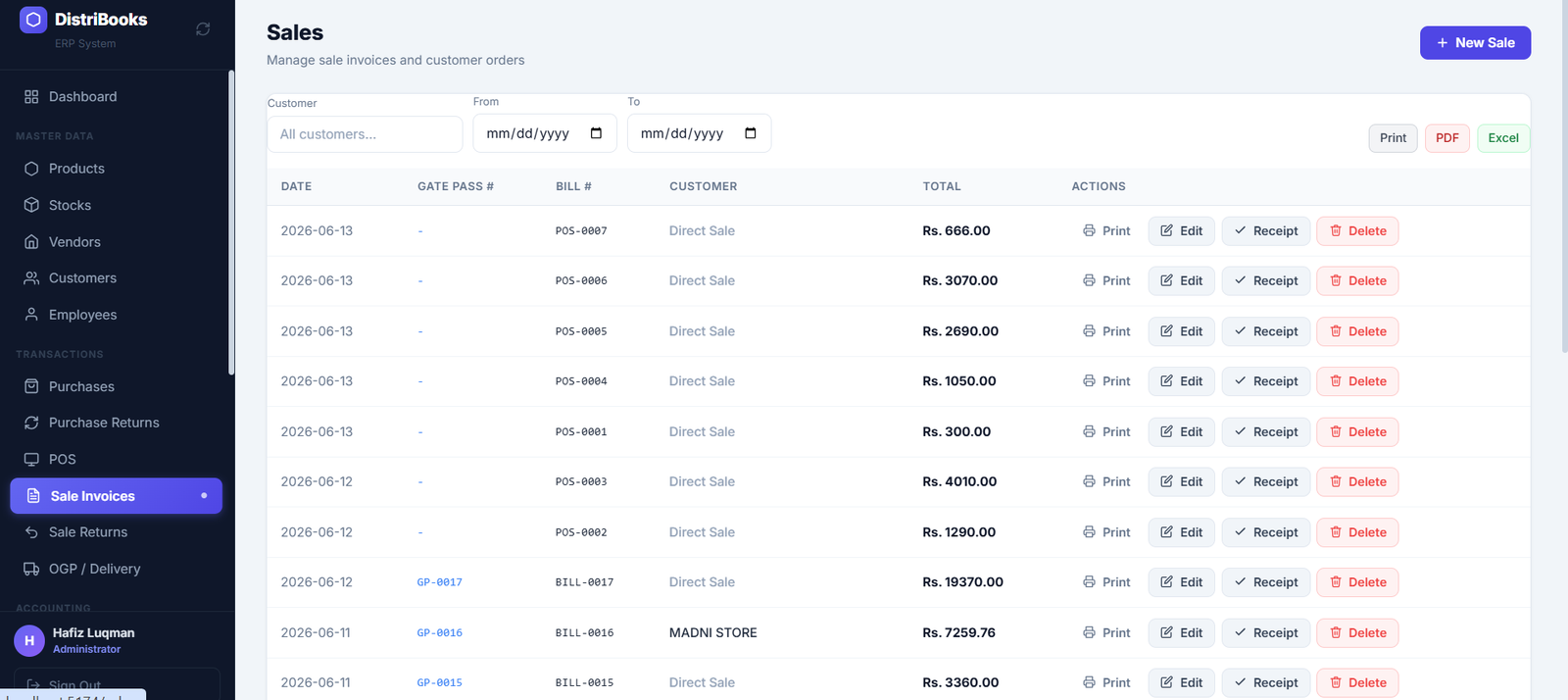Print invoice POS-0003
The width and height of the screenshot is (1568, 700).
tap(1106, 482)
